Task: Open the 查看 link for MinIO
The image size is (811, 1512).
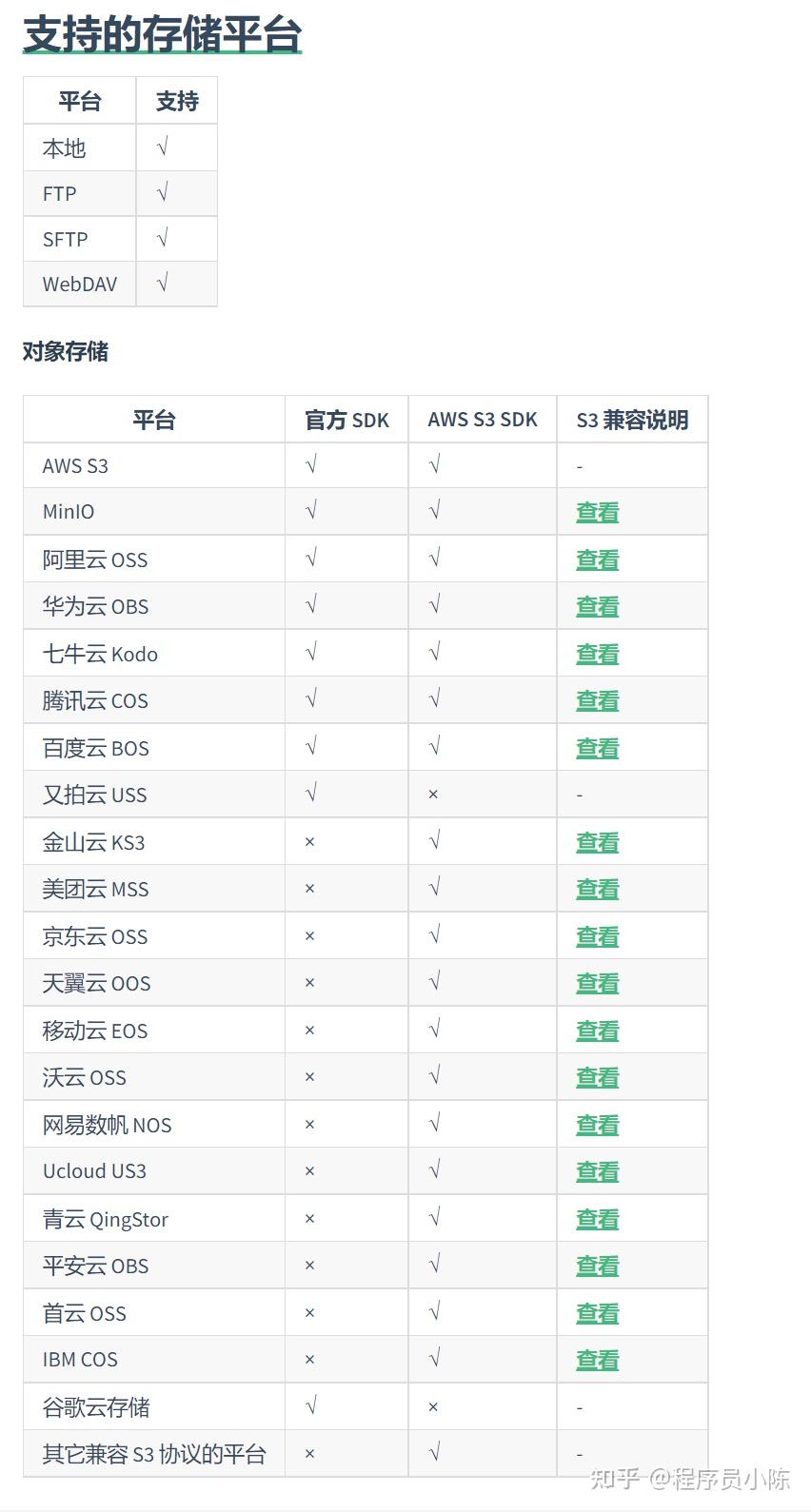Action: pos(598,512)
